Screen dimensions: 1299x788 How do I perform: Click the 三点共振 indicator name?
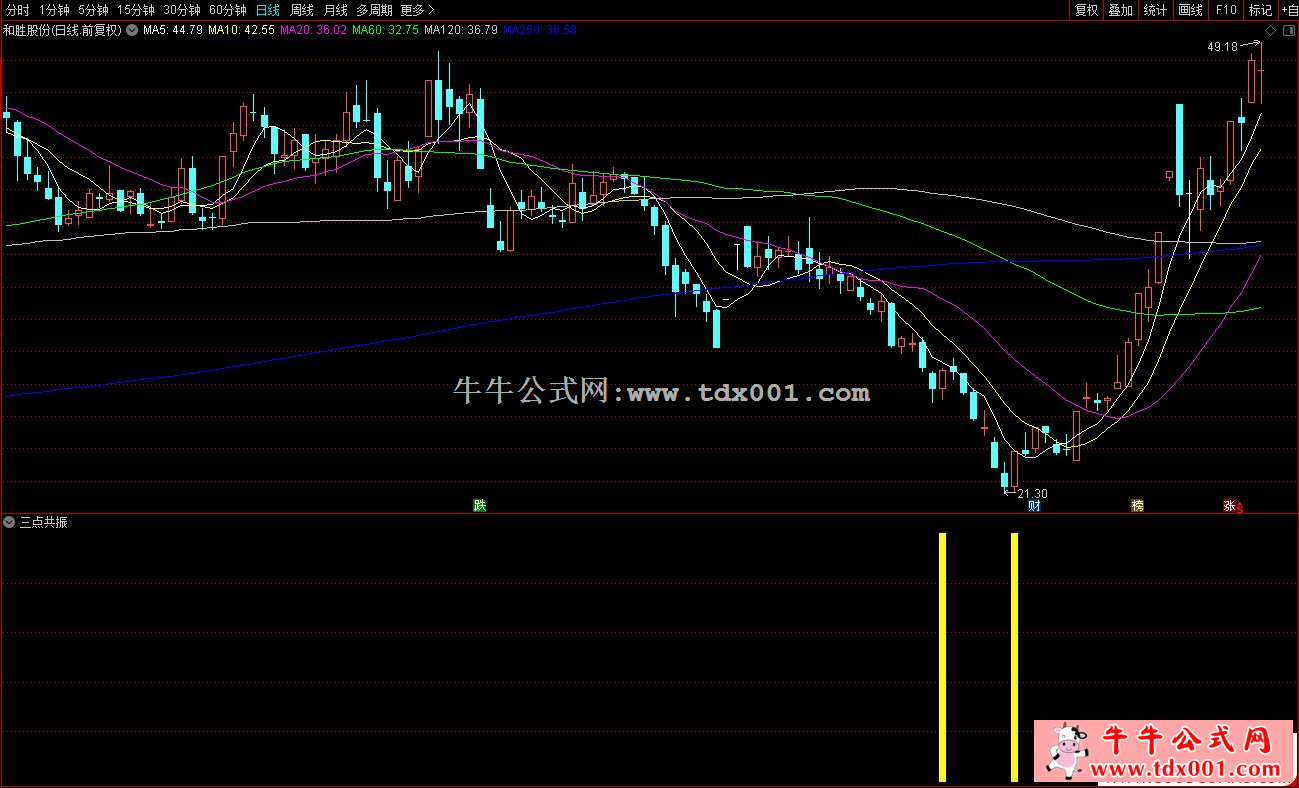[44, 522]
